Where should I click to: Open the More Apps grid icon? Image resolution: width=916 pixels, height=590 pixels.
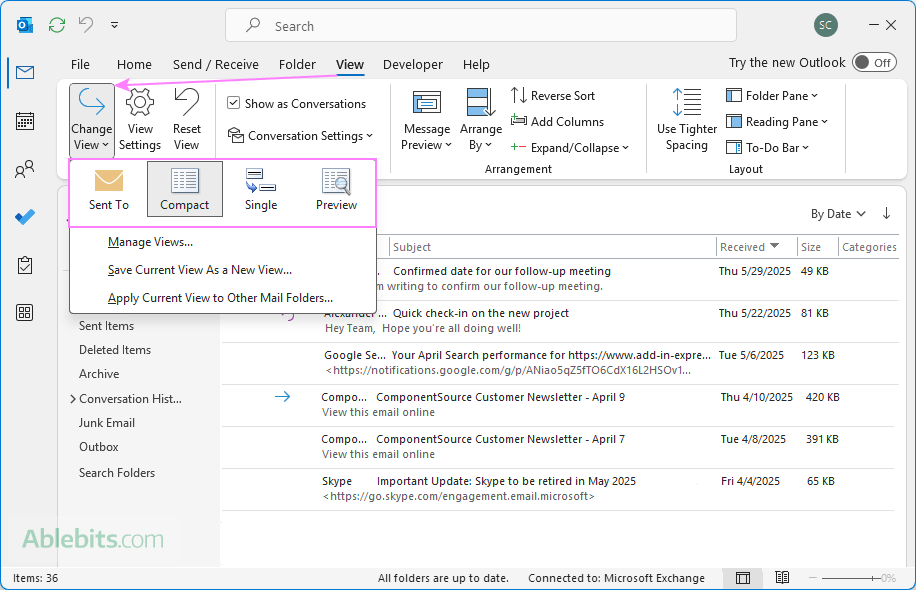[25, 313]
